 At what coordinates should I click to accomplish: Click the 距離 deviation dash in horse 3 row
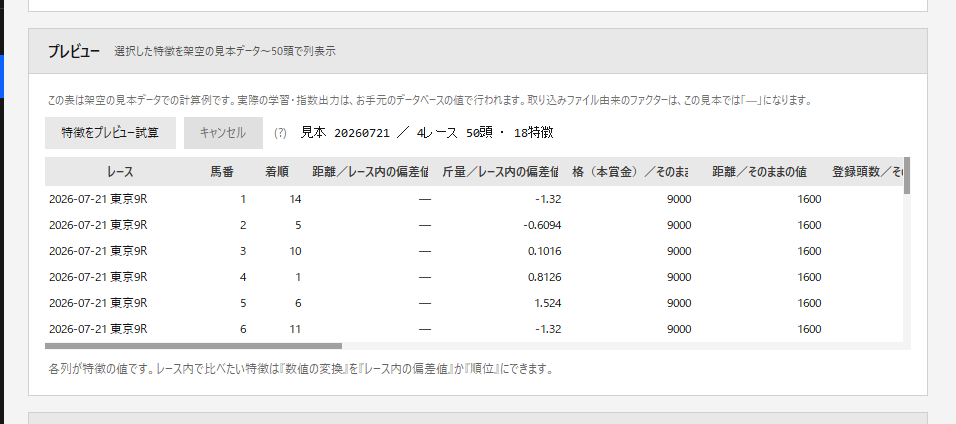(x=425, y=251)
